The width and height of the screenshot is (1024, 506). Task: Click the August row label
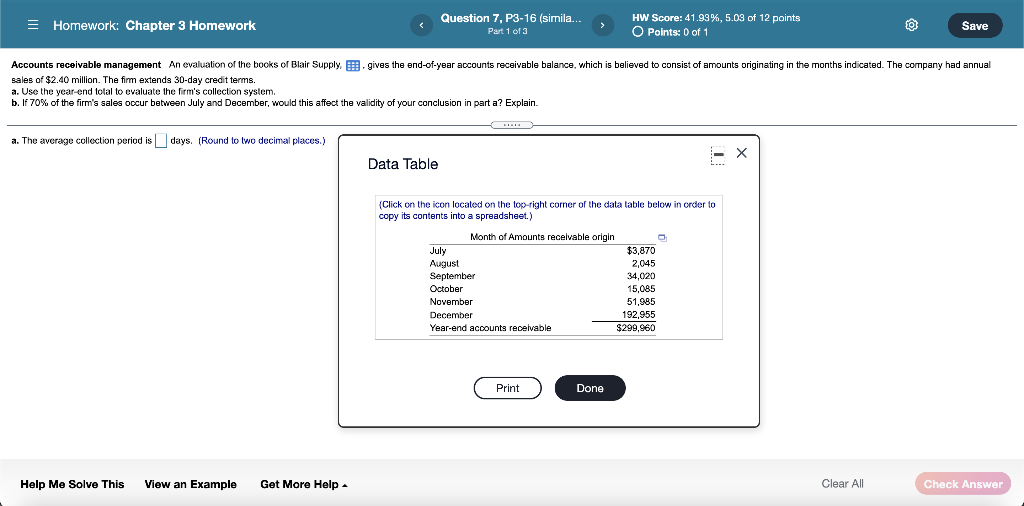(x=445, y=263)
